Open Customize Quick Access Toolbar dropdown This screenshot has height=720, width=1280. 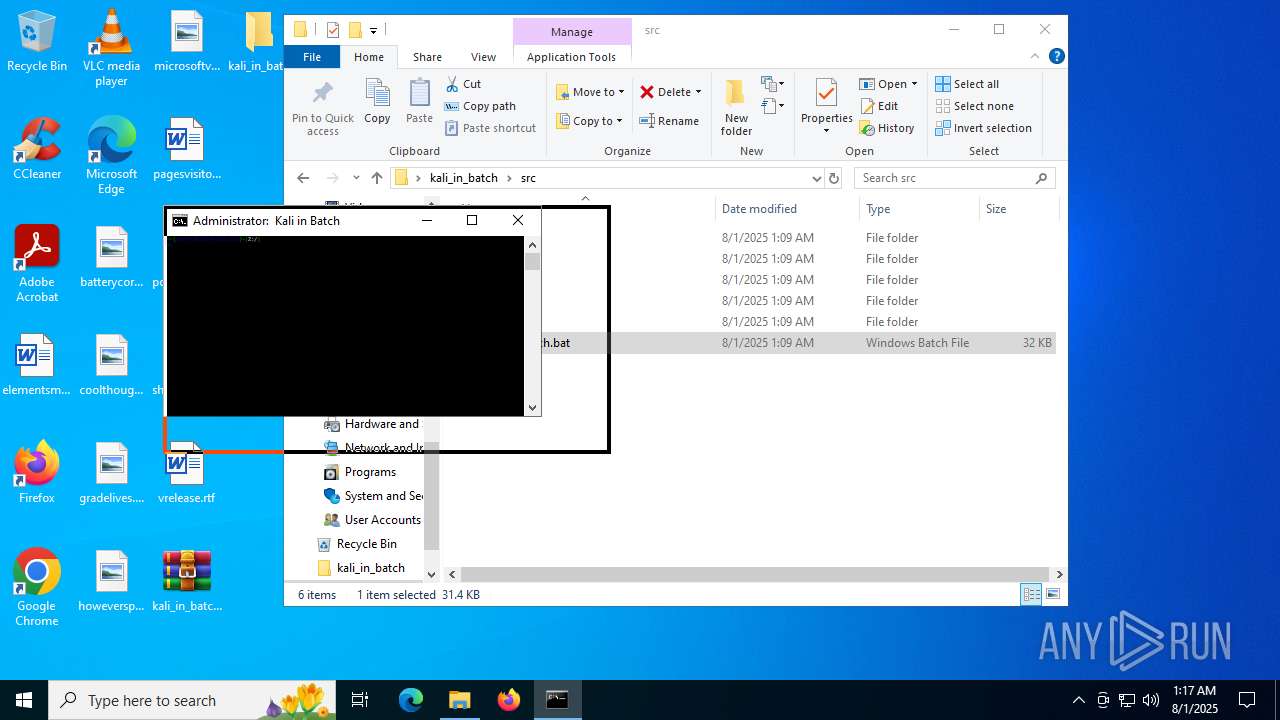point(373,30)
